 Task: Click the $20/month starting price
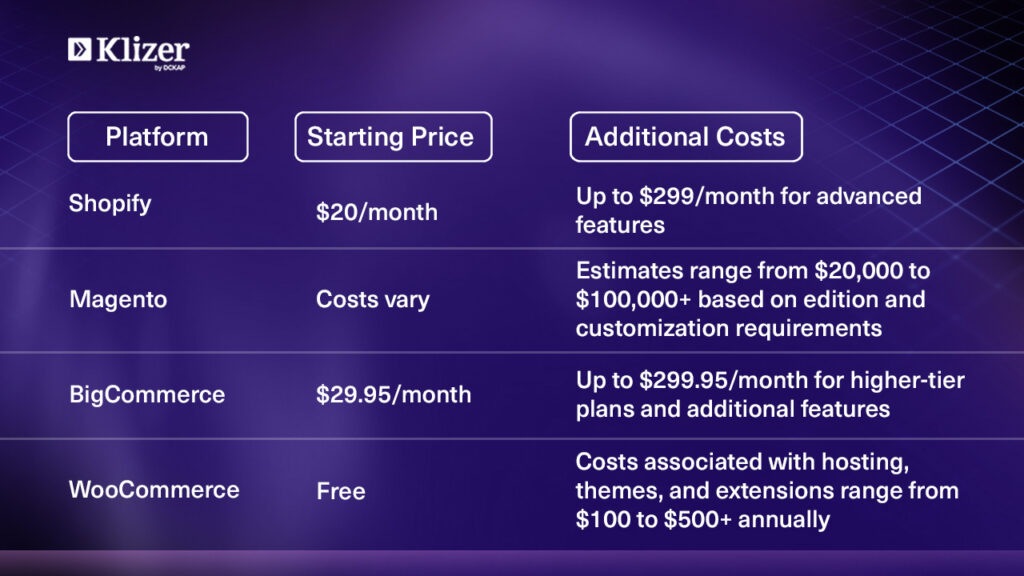[x=377, y=211]
